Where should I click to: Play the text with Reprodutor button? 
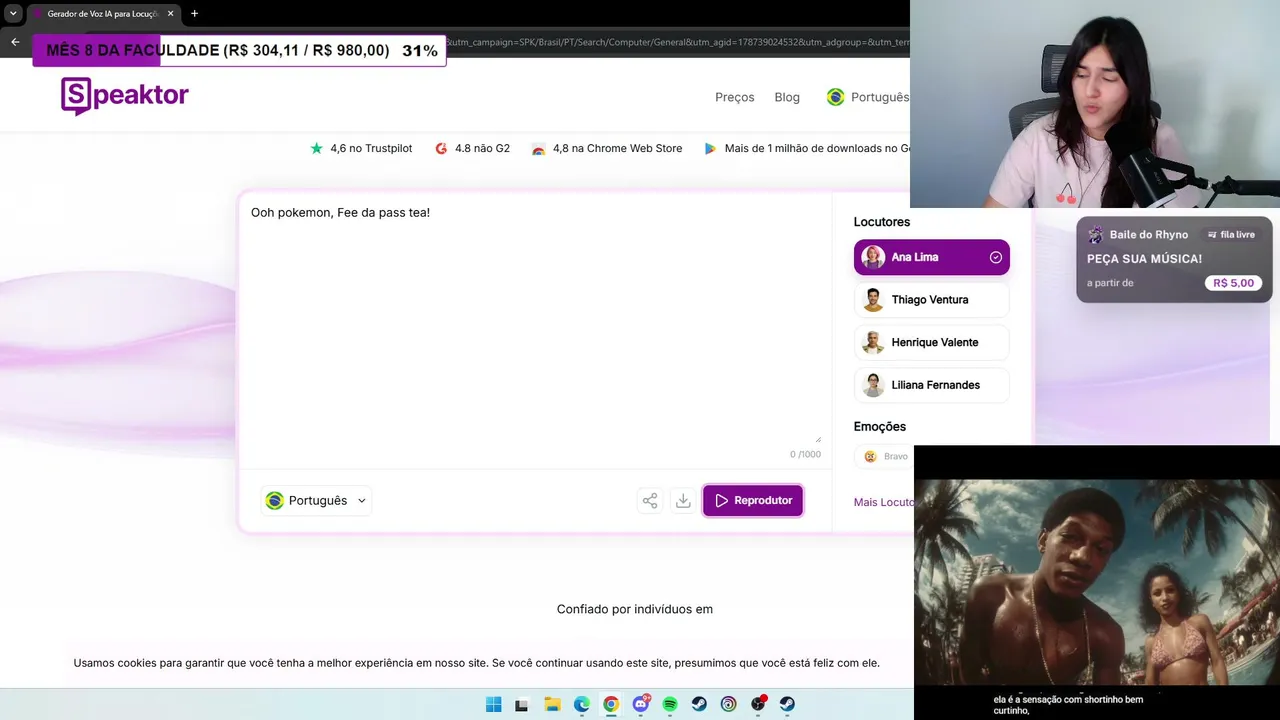pyautogui.click(x=753, y=500)
